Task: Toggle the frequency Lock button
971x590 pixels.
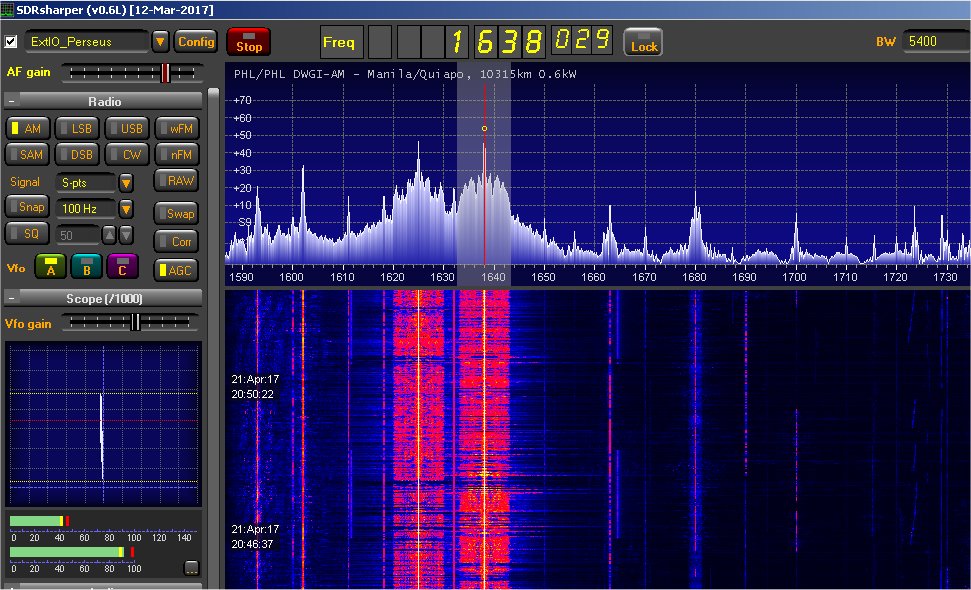Action: point(643,42)
